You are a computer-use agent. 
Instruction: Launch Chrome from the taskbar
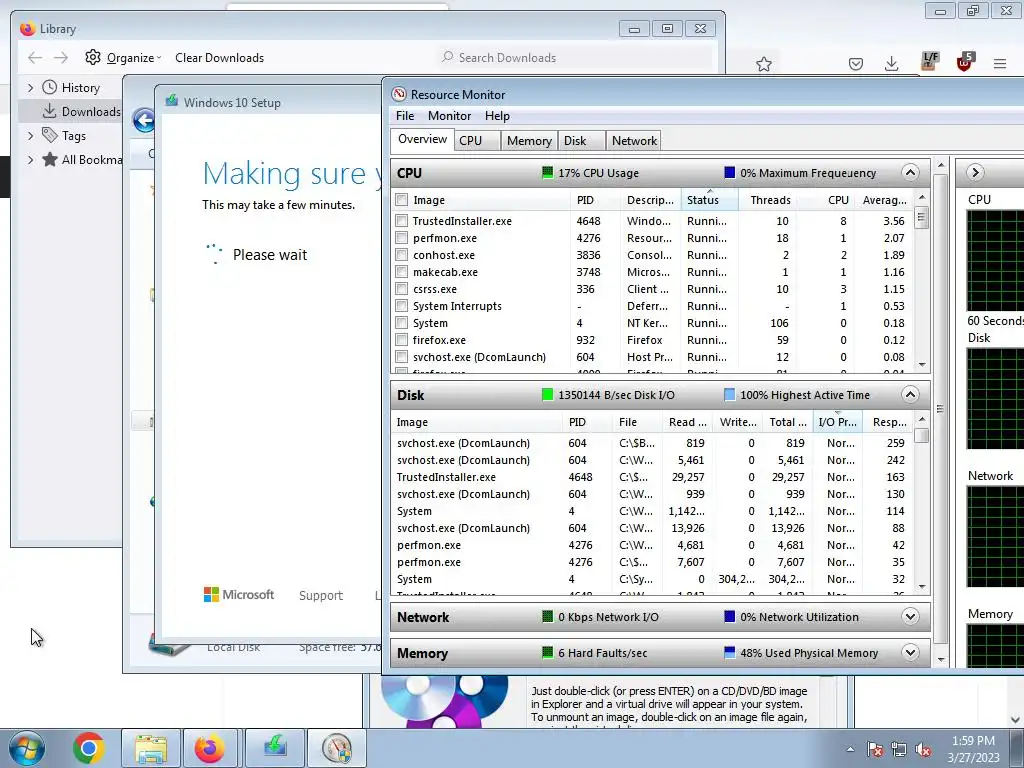tap(89, 748)
